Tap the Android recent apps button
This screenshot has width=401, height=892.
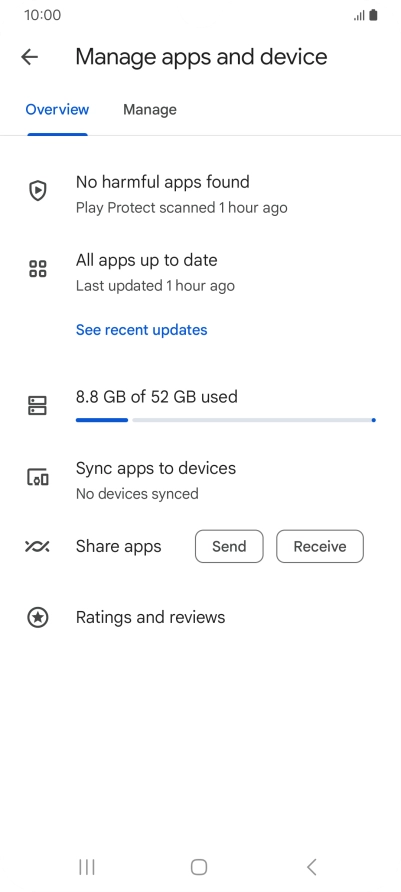click(x=86, y=867)
